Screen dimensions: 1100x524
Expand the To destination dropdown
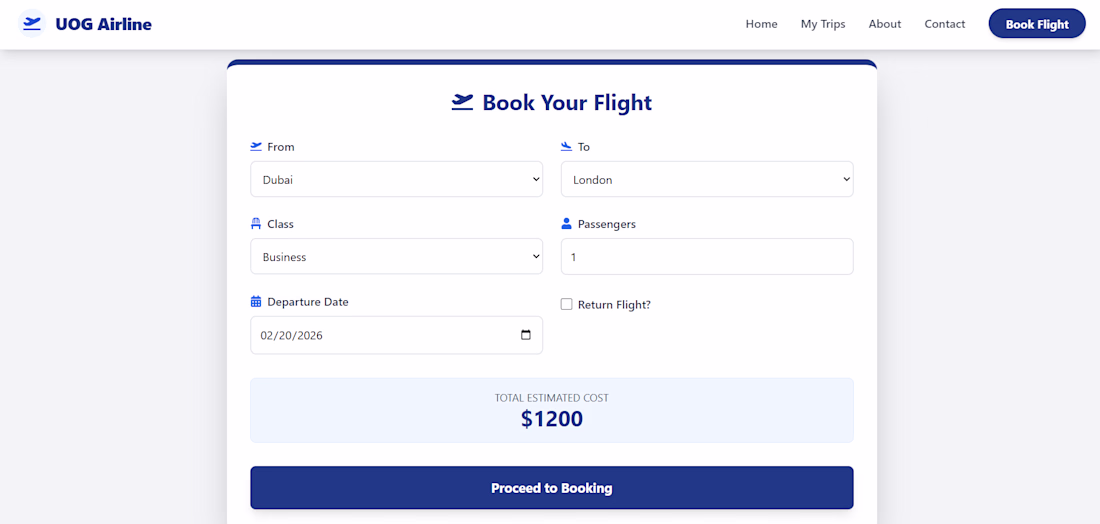coord(706,180)
